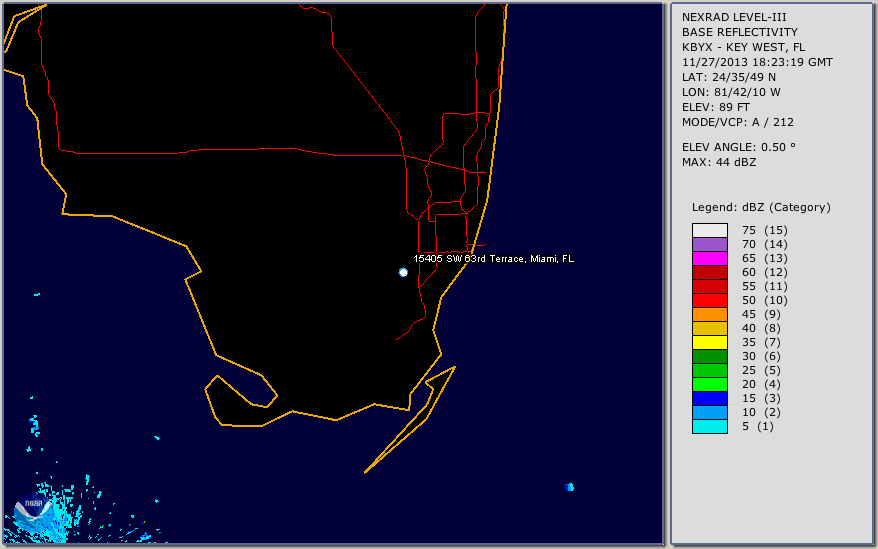878x549 pixels.
Task: Click the 40 dBZ gold legend swatch
Action: (710, 328)
